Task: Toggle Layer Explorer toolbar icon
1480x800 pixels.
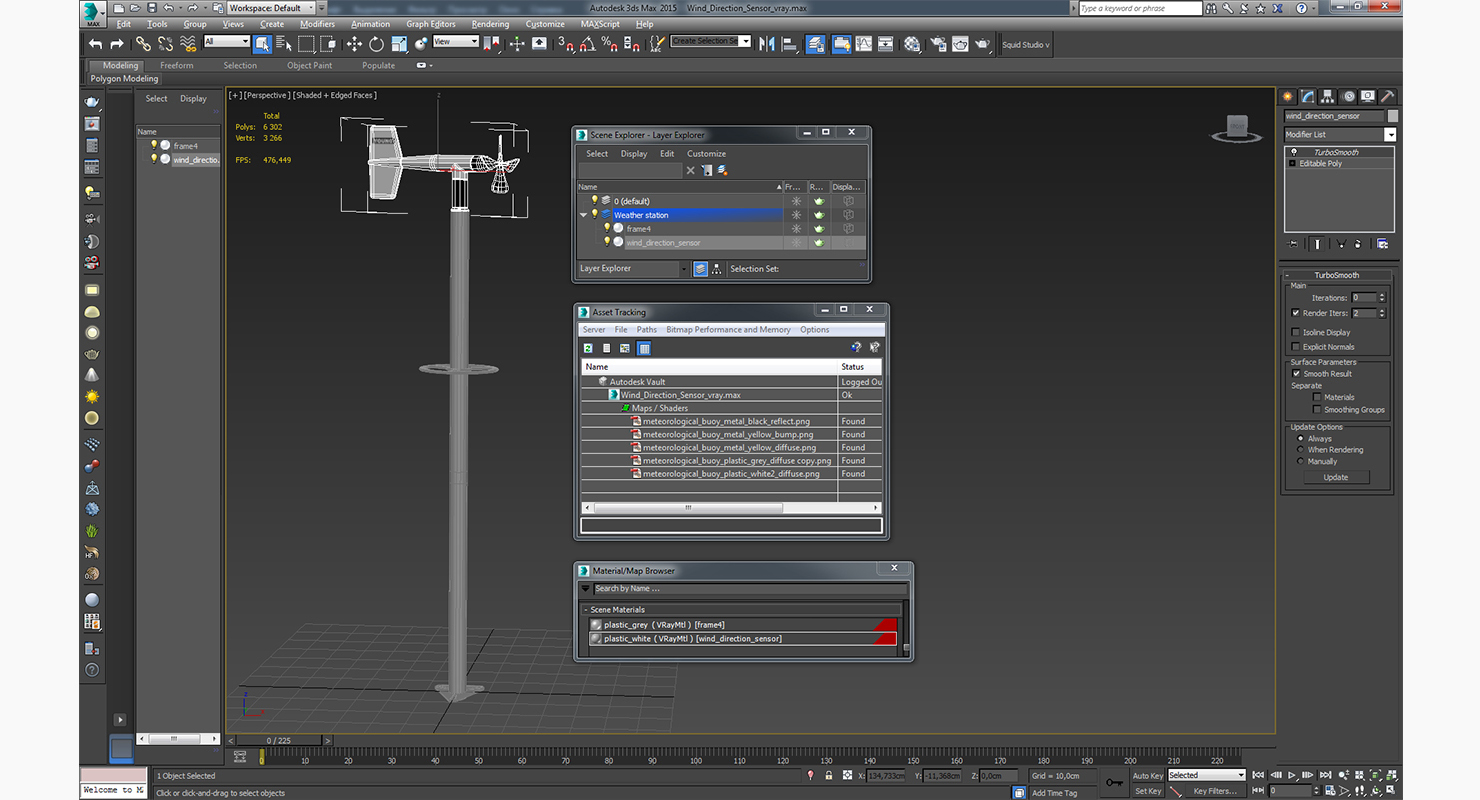Action: 816,44
